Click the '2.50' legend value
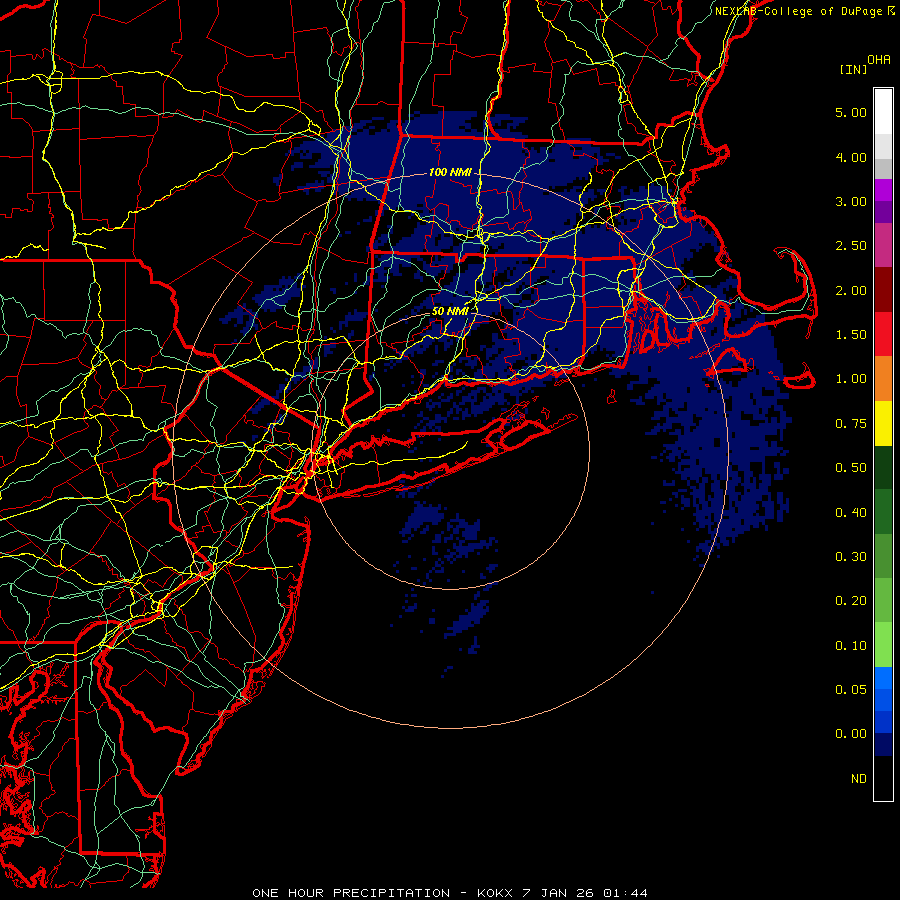This screenshot has height=900, width=900. pos(851,246)
